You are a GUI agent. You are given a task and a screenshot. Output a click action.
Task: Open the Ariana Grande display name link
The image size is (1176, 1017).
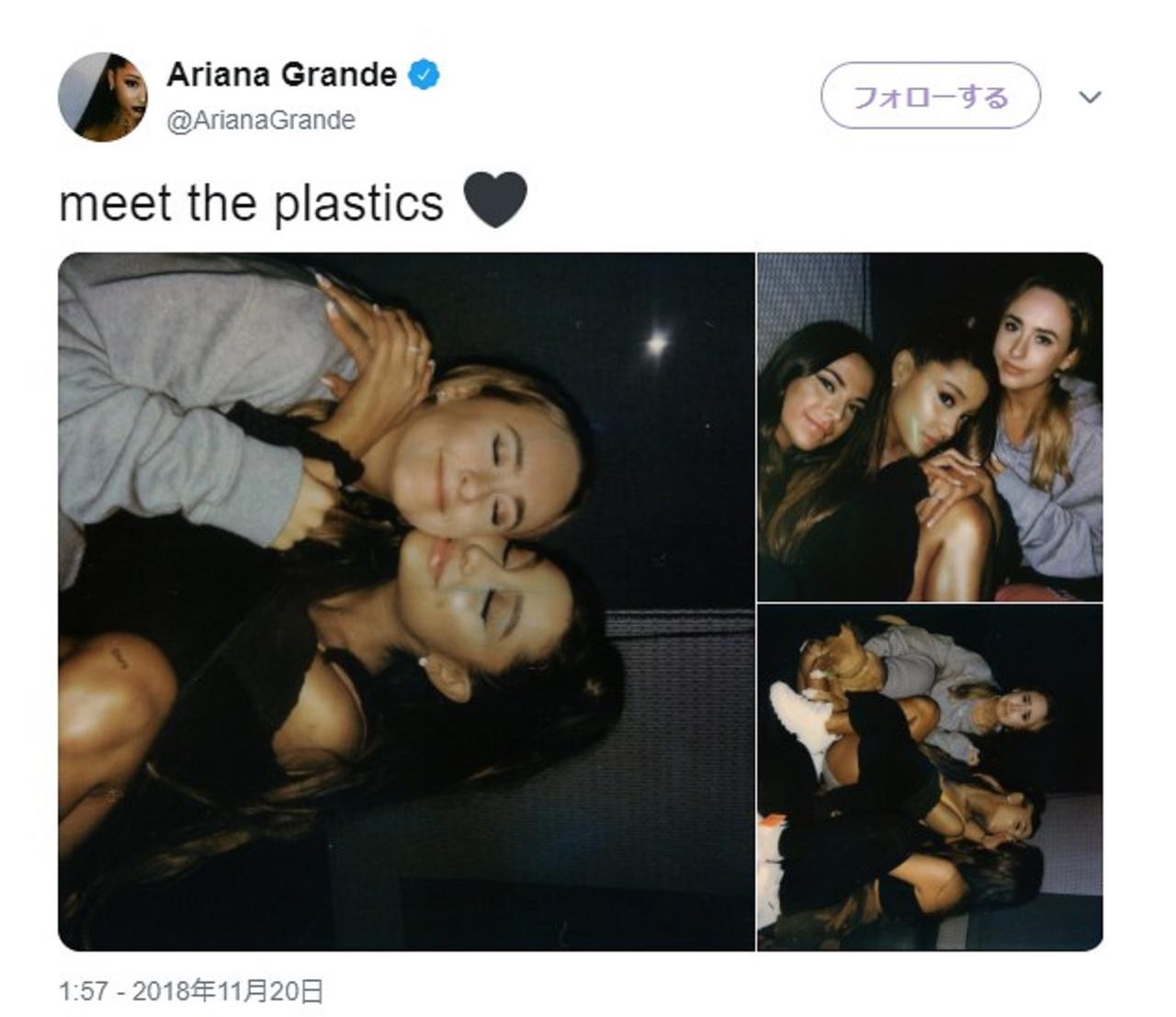[282, 74]
